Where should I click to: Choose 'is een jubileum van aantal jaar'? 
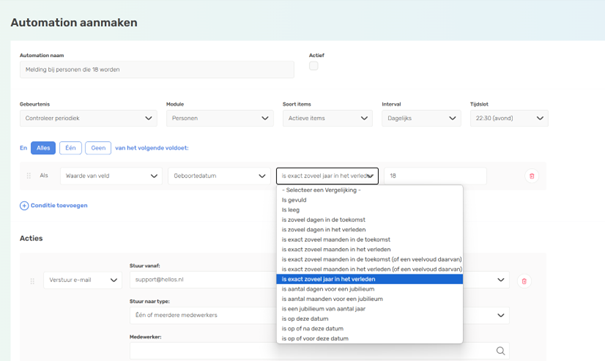[x=370, y=309]
